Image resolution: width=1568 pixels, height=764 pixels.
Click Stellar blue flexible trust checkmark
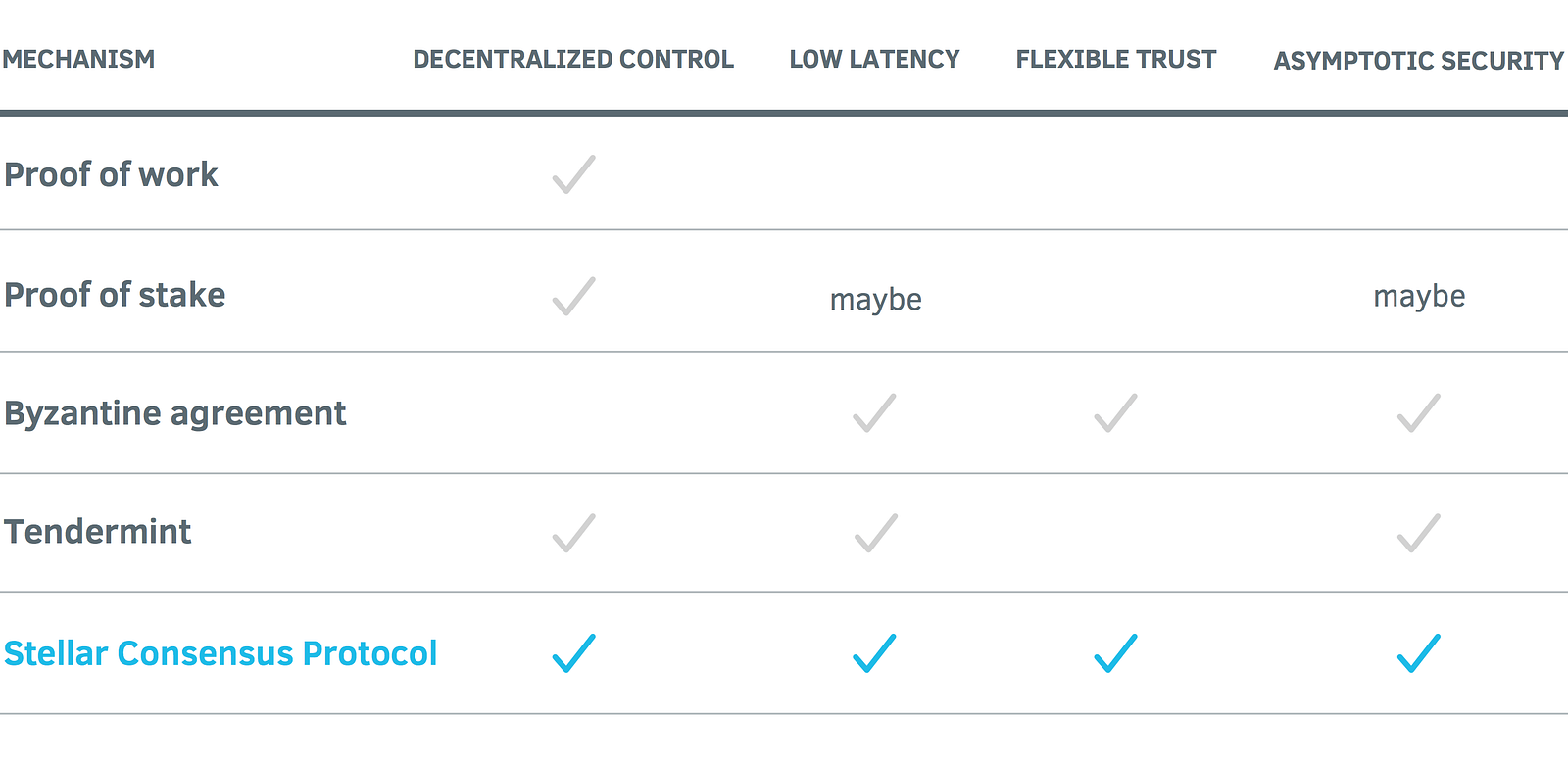tap(1115, 653)
